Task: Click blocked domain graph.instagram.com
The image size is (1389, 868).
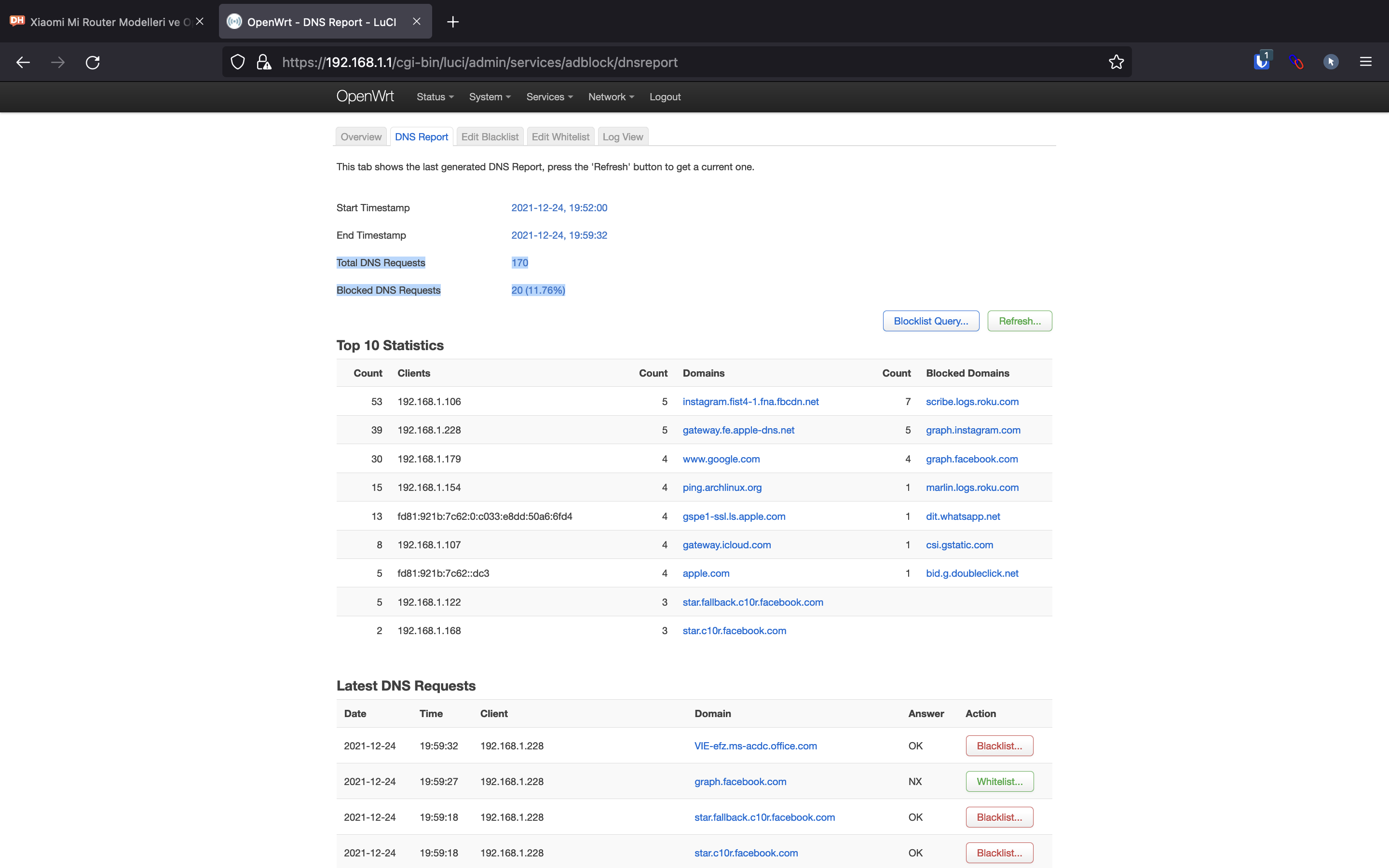Action: point(973,430)
